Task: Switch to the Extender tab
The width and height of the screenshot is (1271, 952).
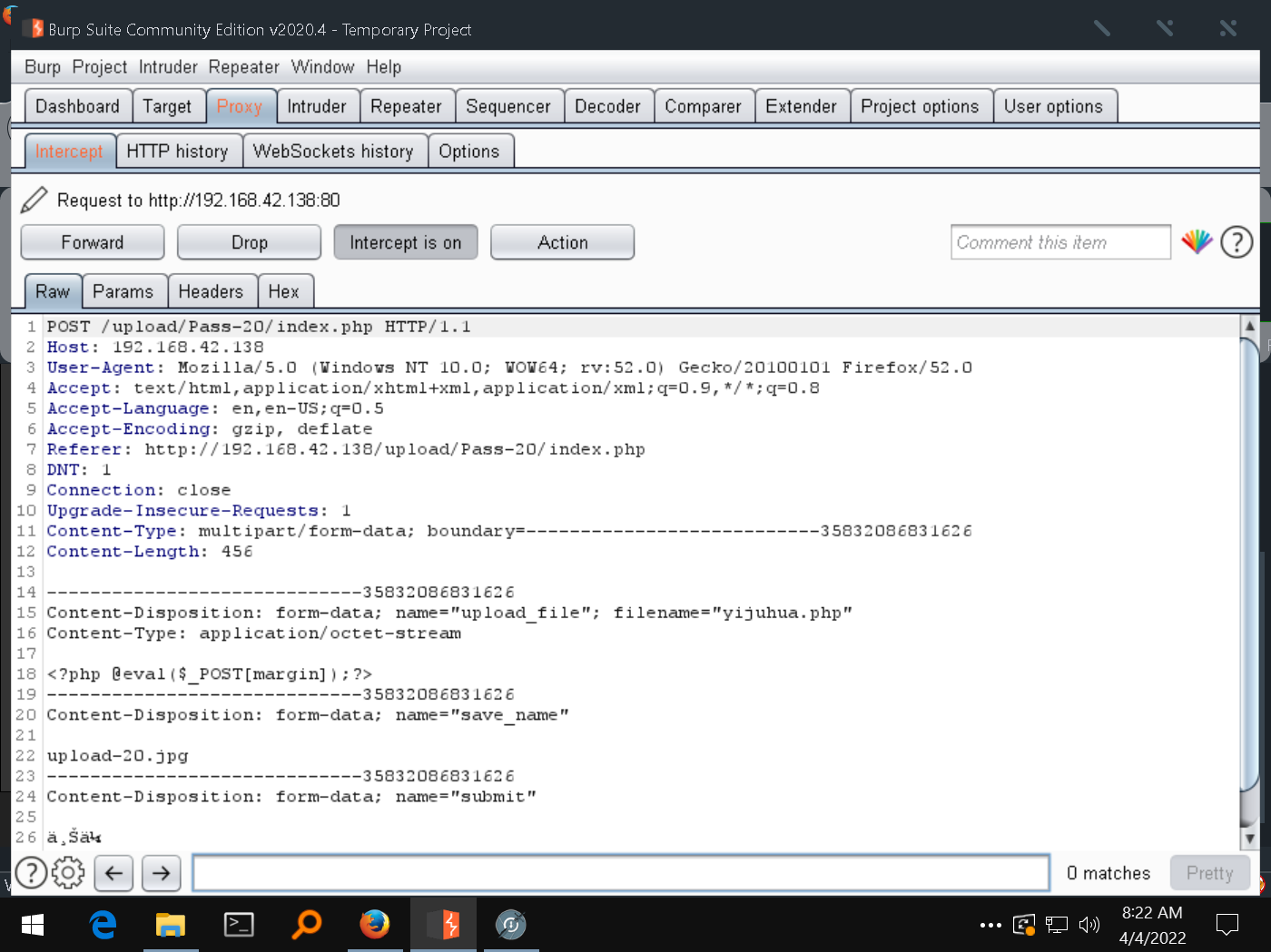Action: point(802,106)
